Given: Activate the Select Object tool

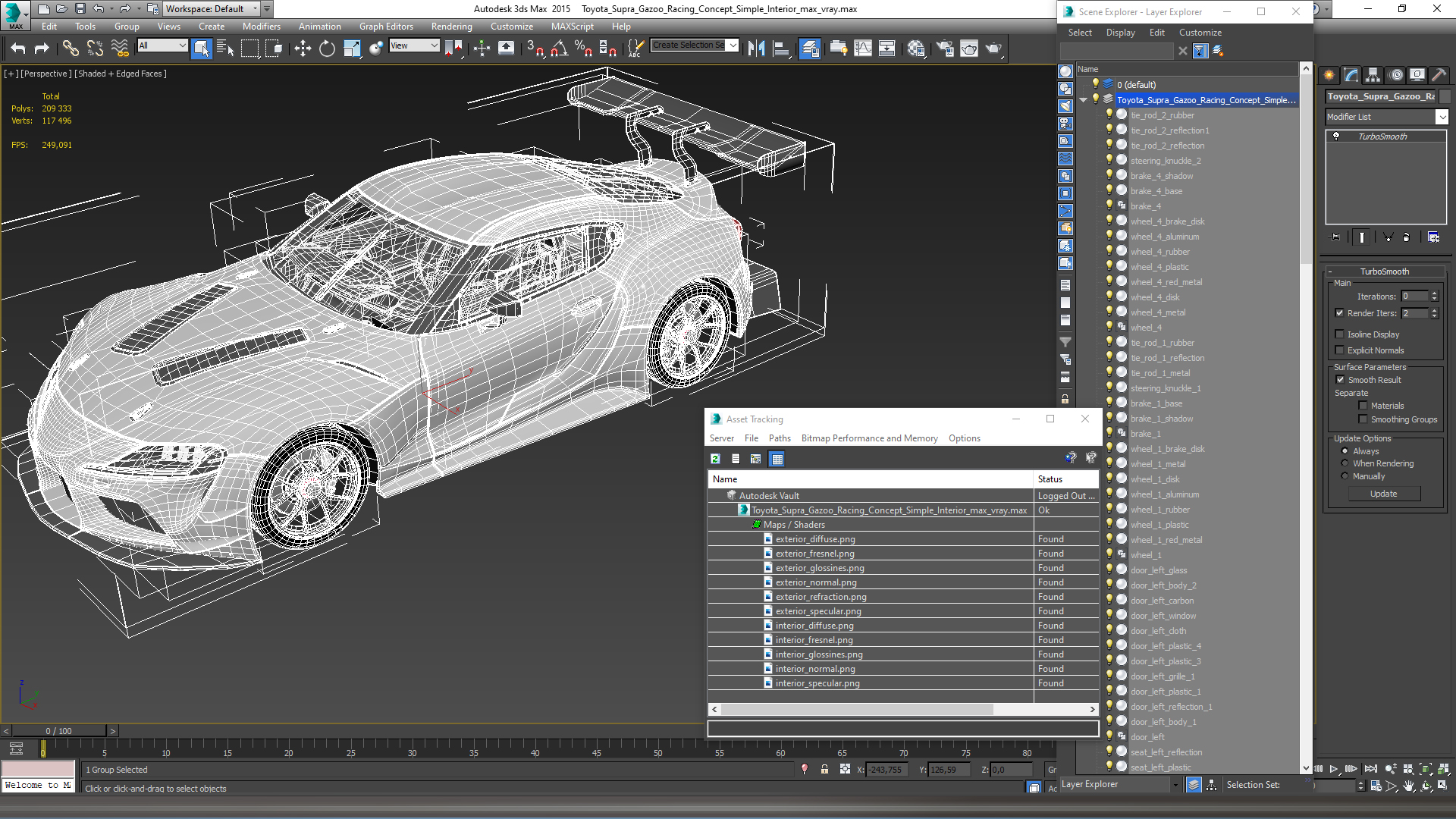Looking at the screenshot, I should point(202,49).
